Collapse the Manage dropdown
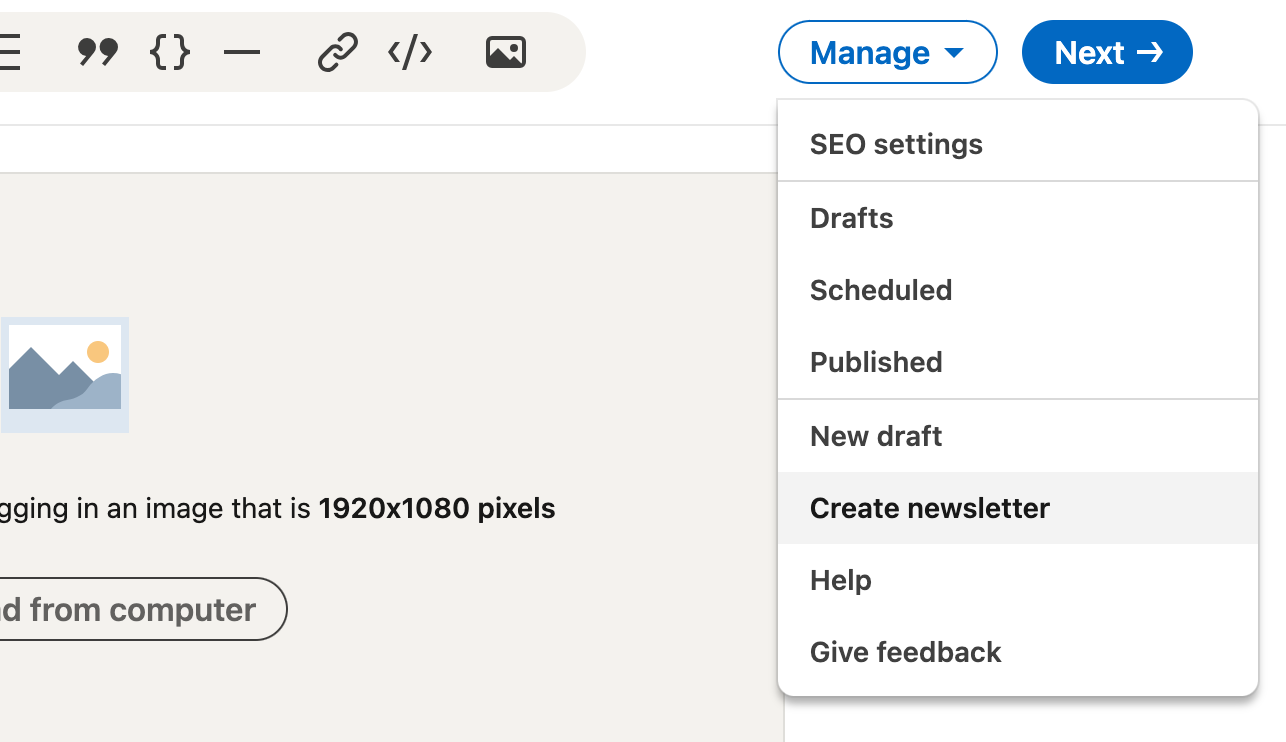The image size is (1286, 742). click(887, 52)
